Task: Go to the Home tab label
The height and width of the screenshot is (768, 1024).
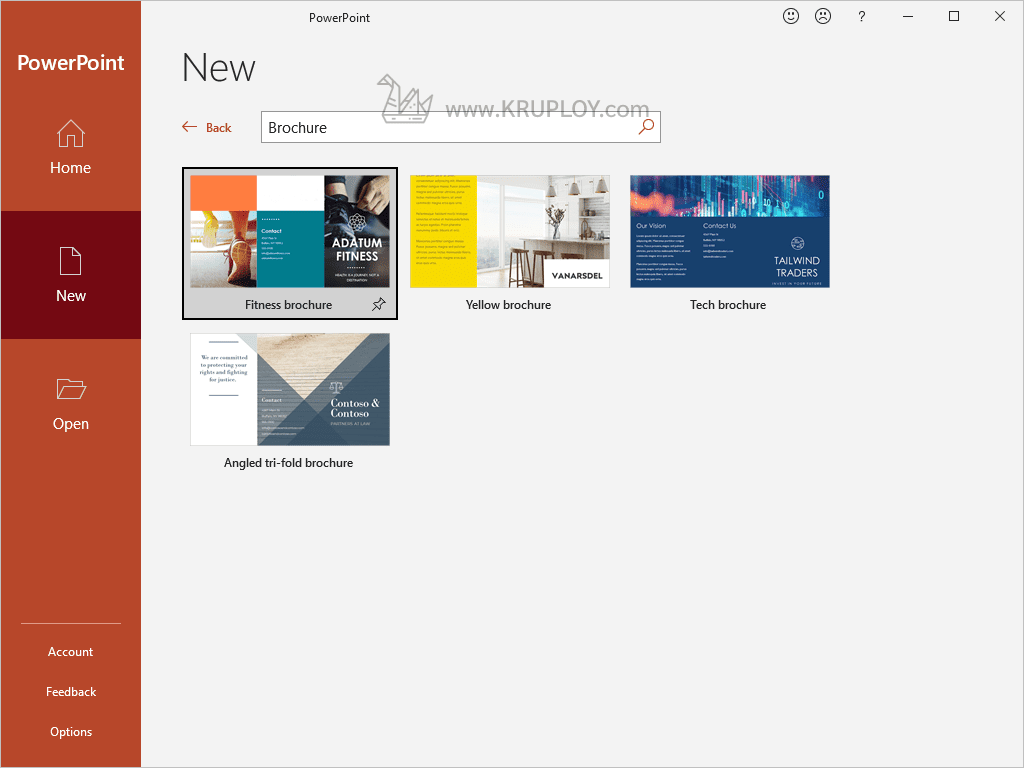Action: pos(71,168)
